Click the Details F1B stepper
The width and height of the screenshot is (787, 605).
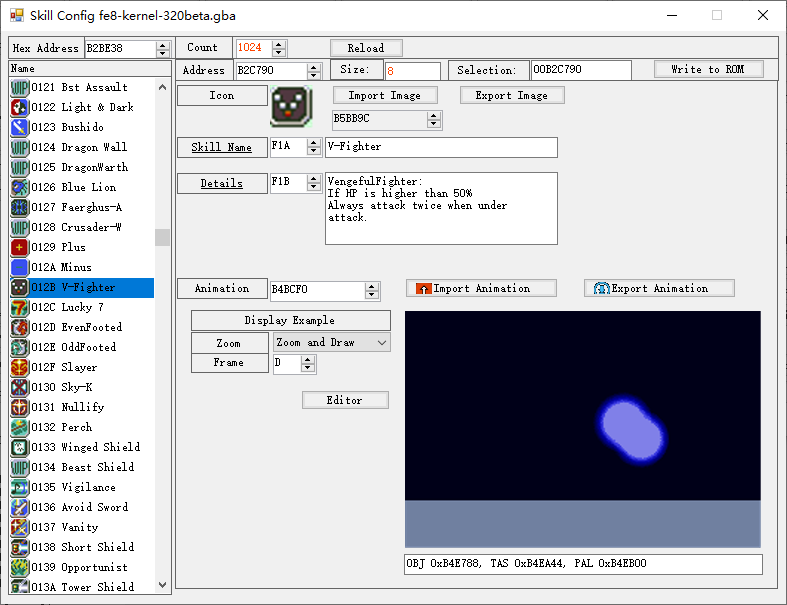pos(314,183)
